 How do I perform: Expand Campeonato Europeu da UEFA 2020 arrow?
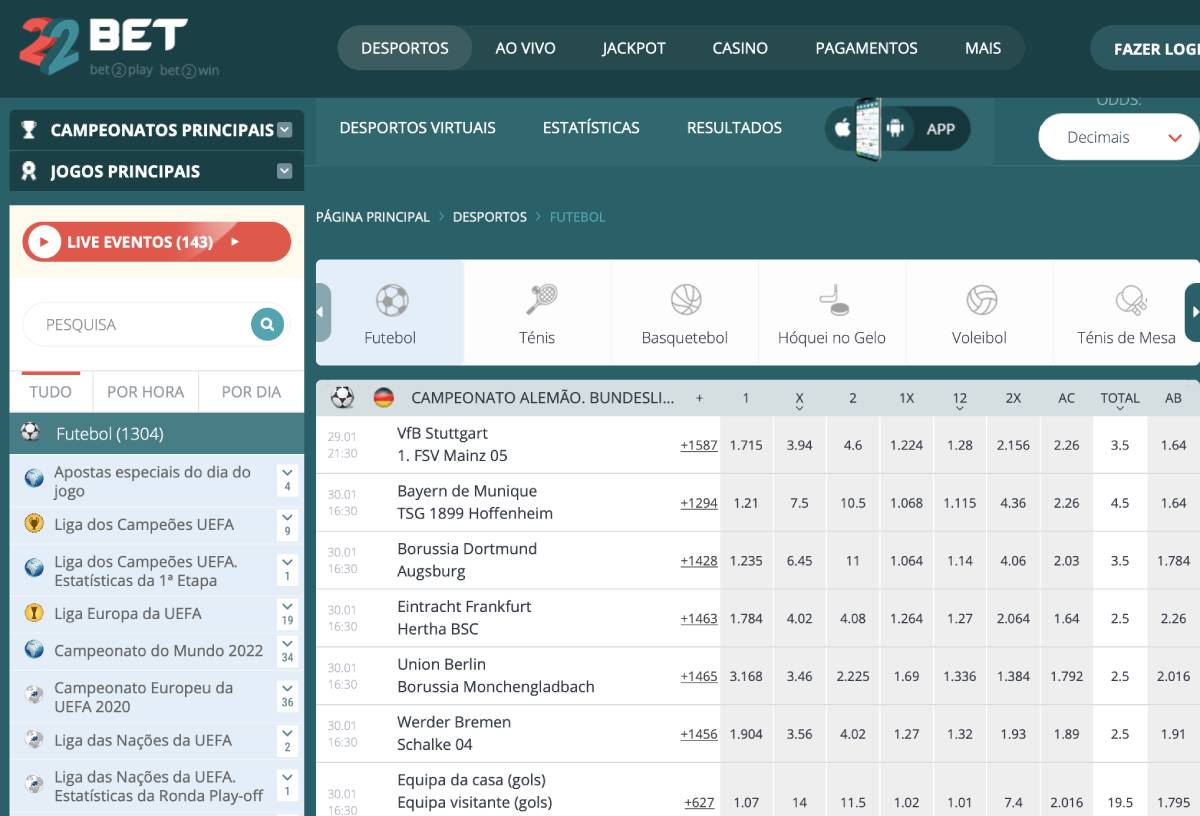click(288, 695)
